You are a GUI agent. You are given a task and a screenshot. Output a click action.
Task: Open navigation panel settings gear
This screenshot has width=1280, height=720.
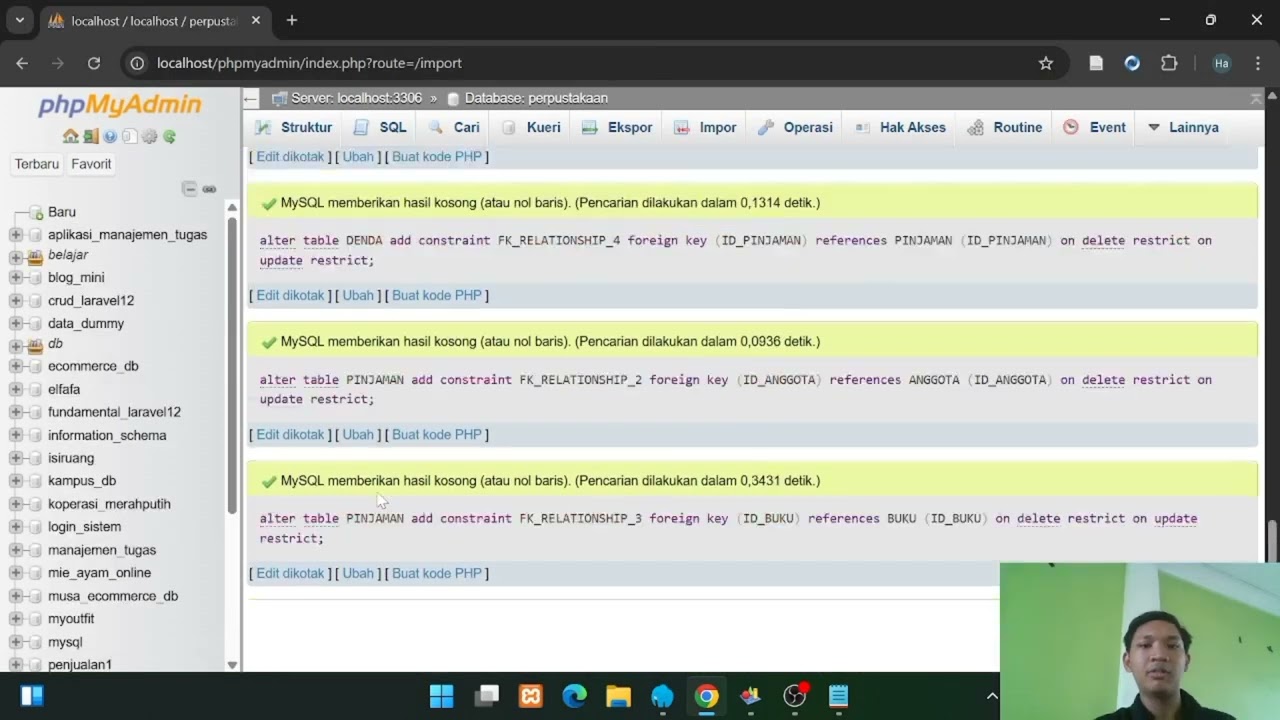click(150, 136)
